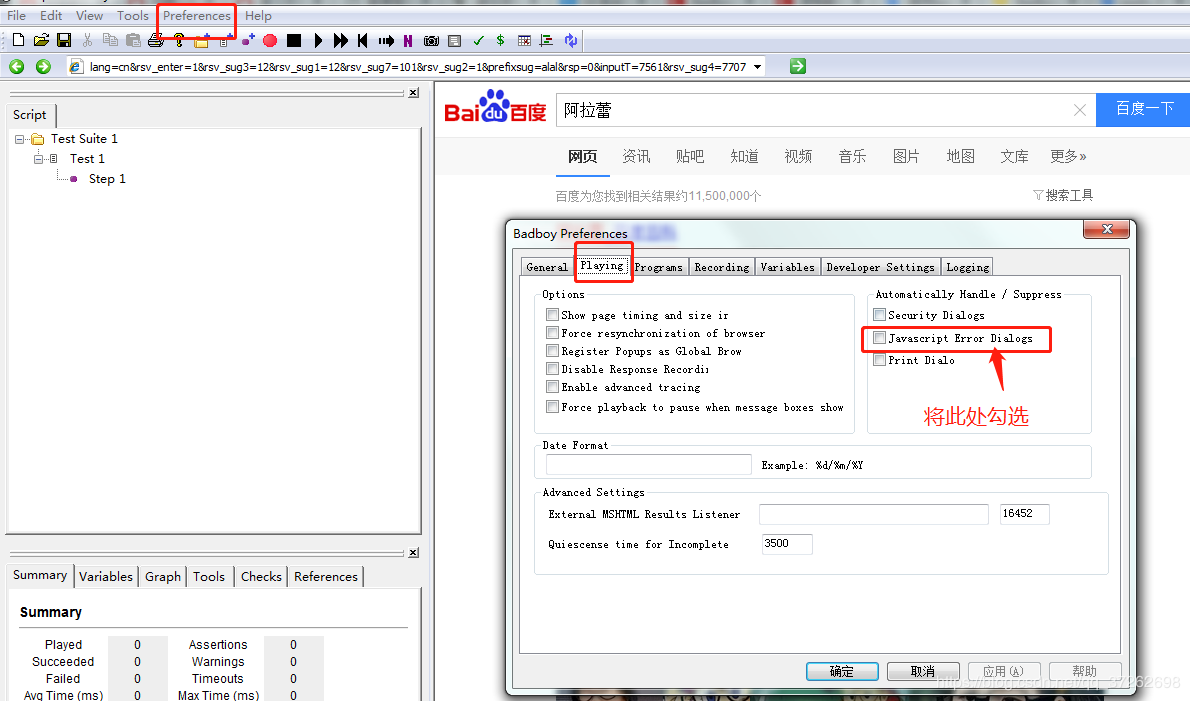Image resolution: width=1190 pixels, height=701 pixels.
Task: Enable Force resynchronization of browser checkbox
Action: pyautogui.click(x=552, y=332)
